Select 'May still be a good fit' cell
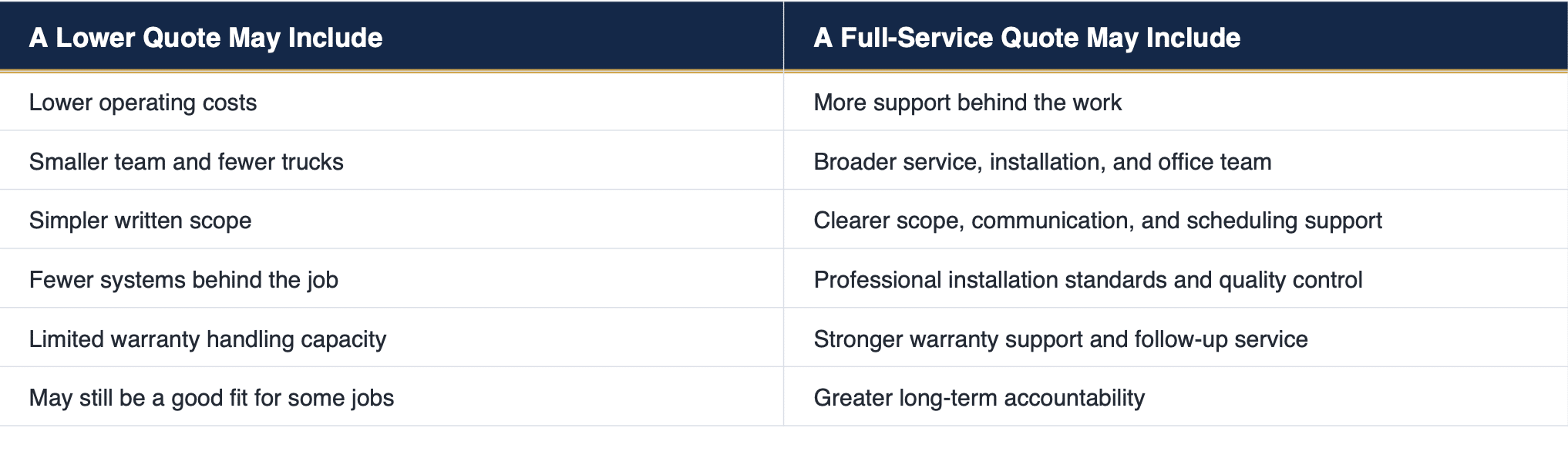1568x472 pixels. coord(392,397)
